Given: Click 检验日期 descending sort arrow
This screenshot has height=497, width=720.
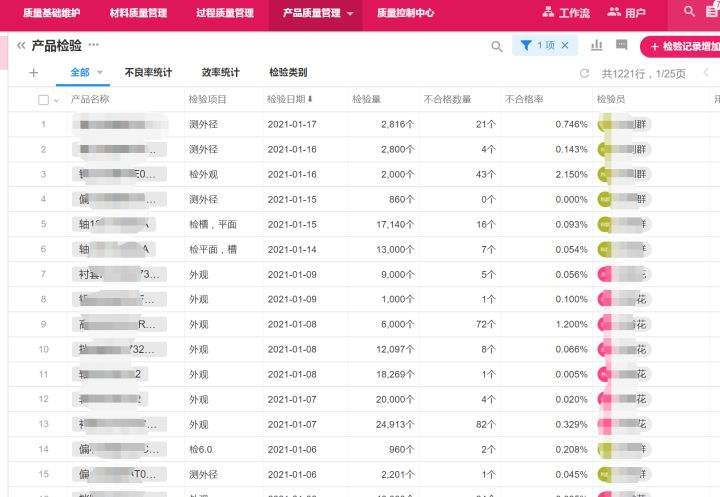Looking at the screenshot, I should [x=310, y=99].
